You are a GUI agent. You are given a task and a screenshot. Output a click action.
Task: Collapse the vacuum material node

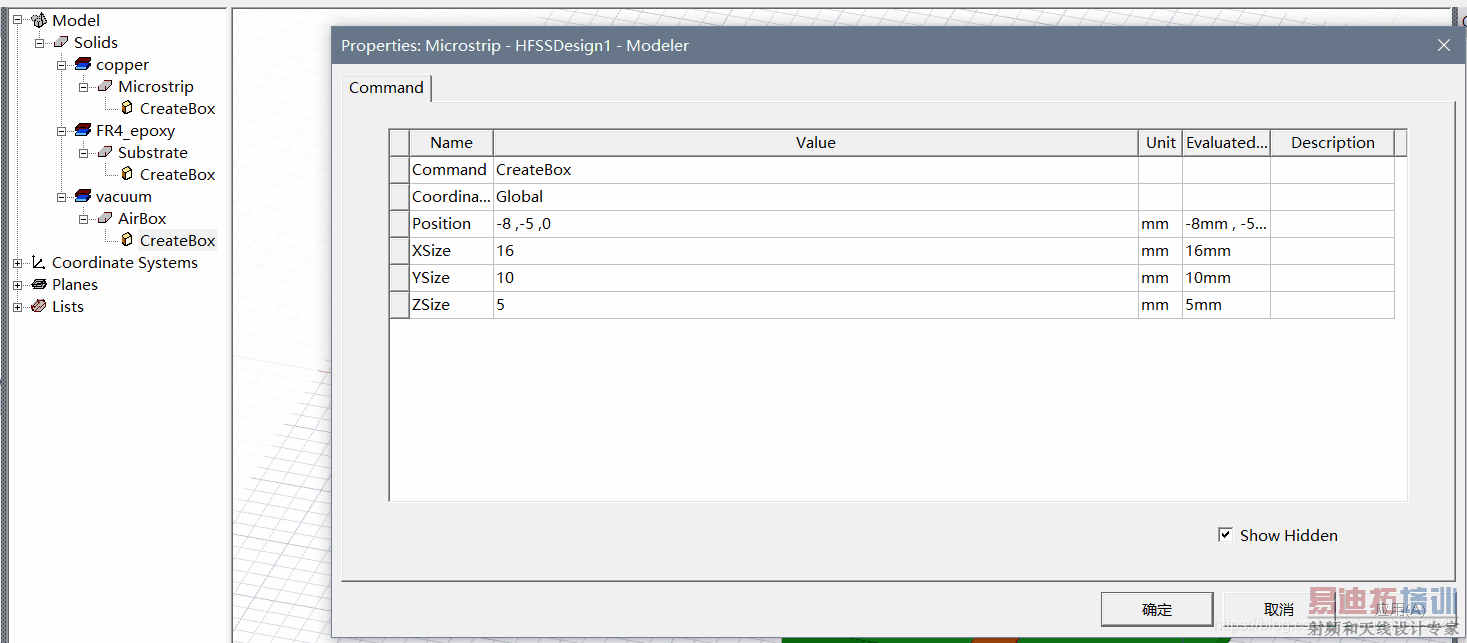pos(61,196)
